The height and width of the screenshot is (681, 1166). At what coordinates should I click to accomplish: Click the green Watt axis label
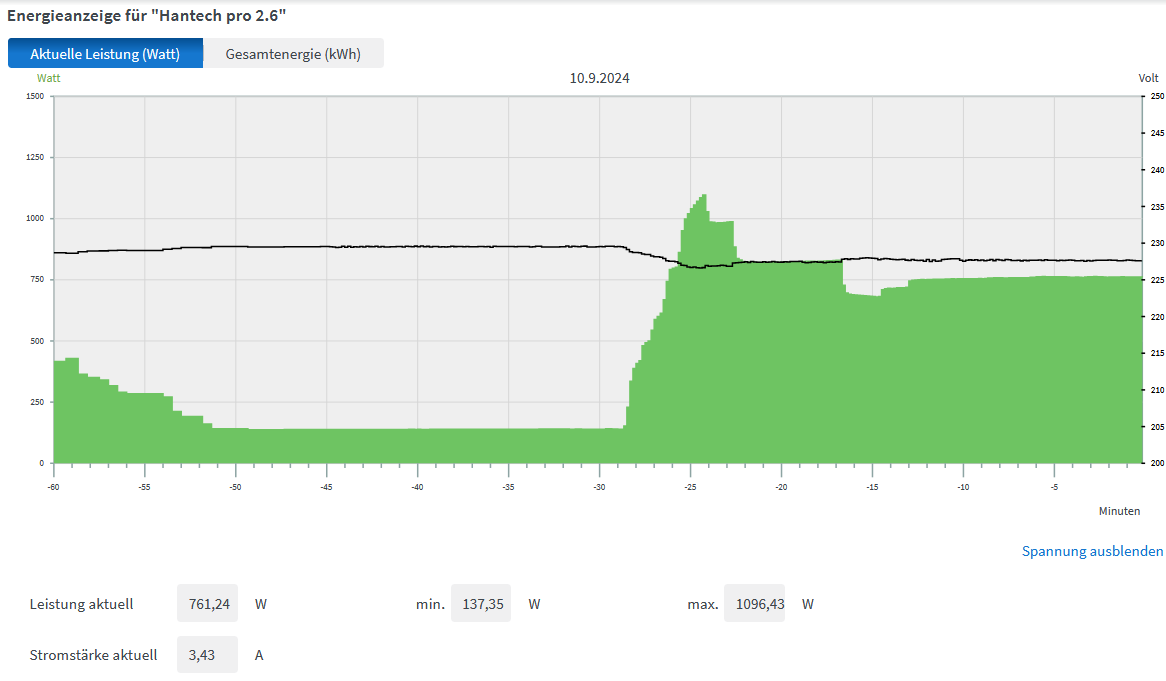(x=48, y=78)
